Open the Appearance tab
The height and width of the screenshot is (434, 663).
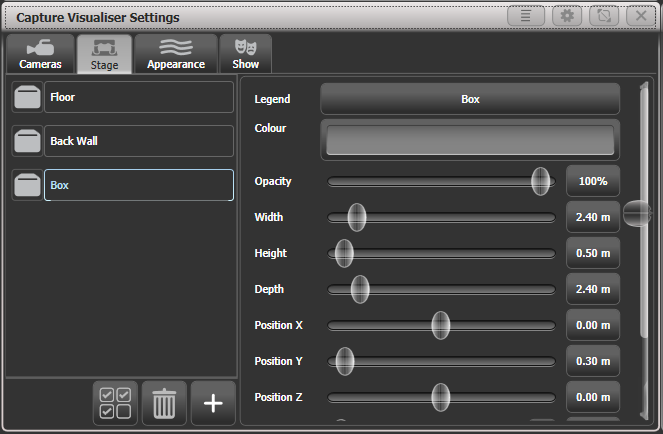pos(176,54)
